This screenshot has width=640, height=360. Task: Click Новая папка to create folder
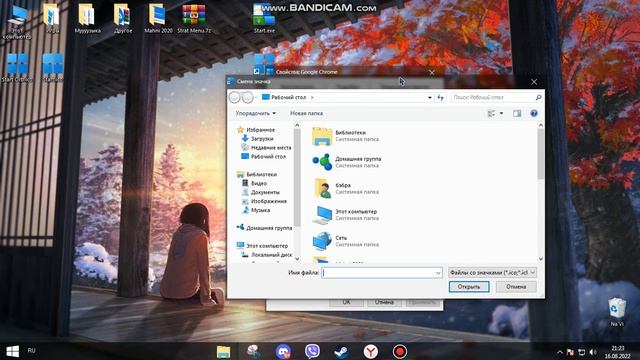coord(306,113)
